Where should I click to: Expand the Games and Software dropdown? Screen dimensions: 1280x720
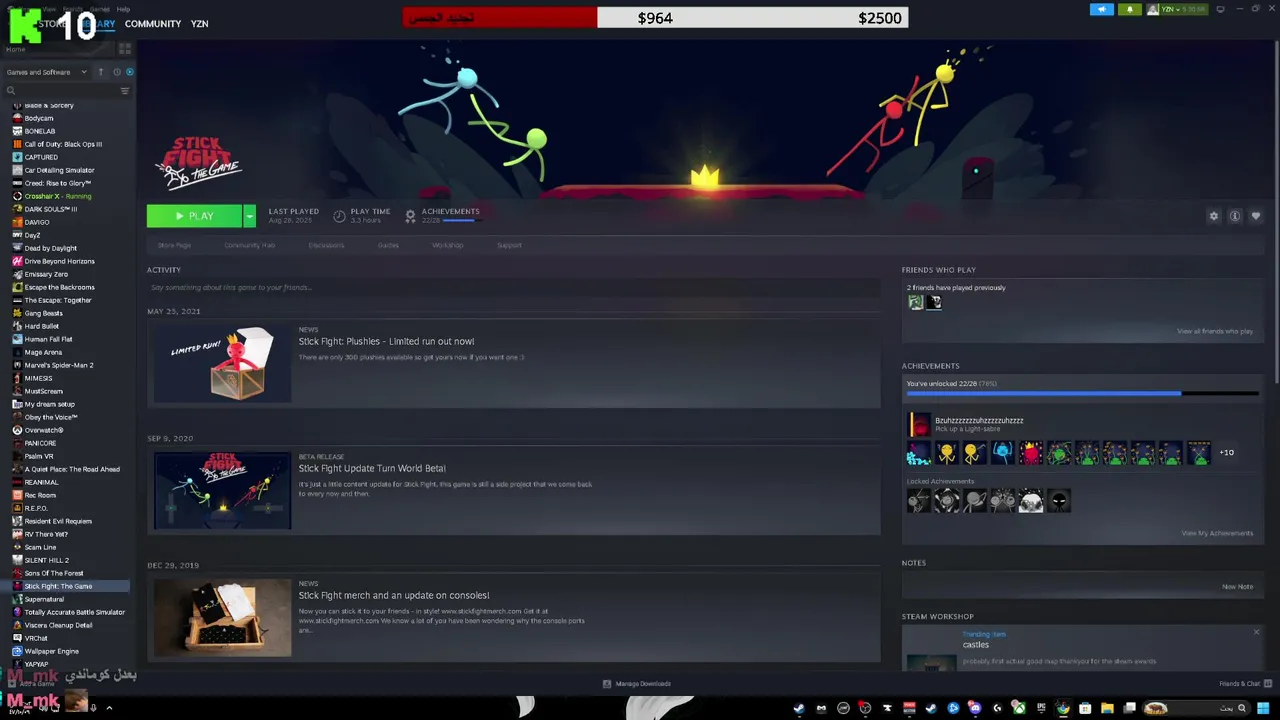(x=46, y=72)
